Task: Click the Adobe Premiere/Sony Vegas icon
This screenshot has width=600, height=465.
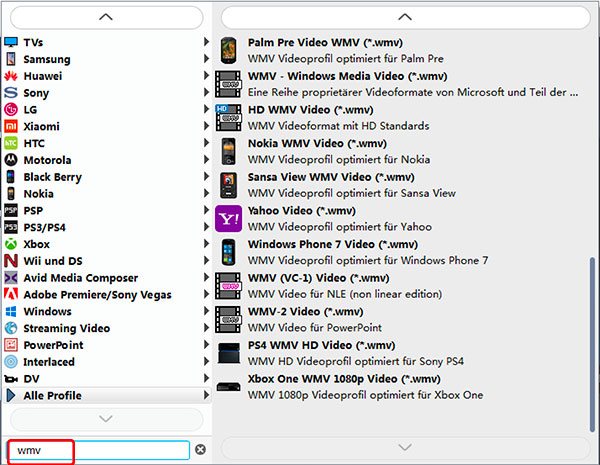Action: click(x=11, y=294)
